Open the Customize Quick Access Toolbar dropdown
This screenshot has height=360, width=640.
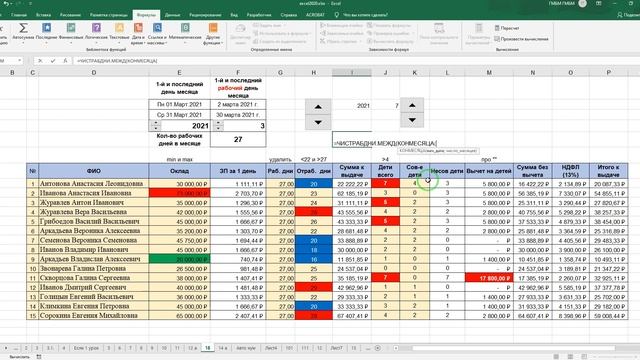point(31,4)
